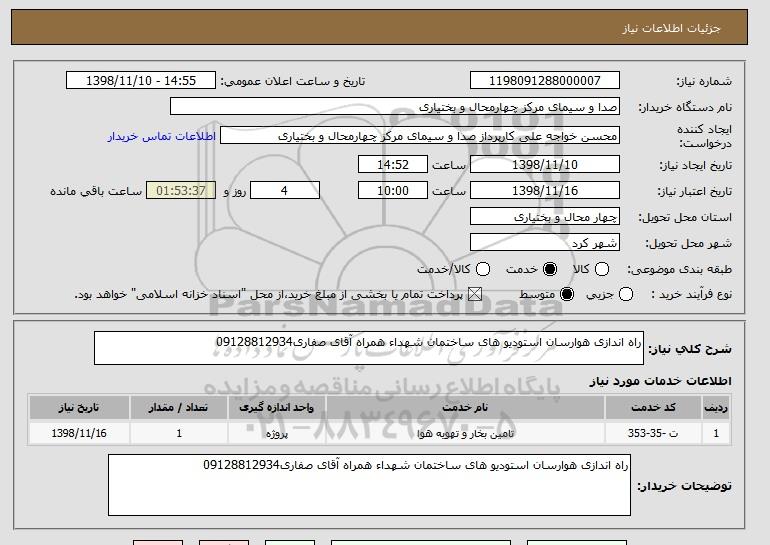The image size is (770, 545).
Task: Click the validity time field 10:00
Action: [393, 191]
